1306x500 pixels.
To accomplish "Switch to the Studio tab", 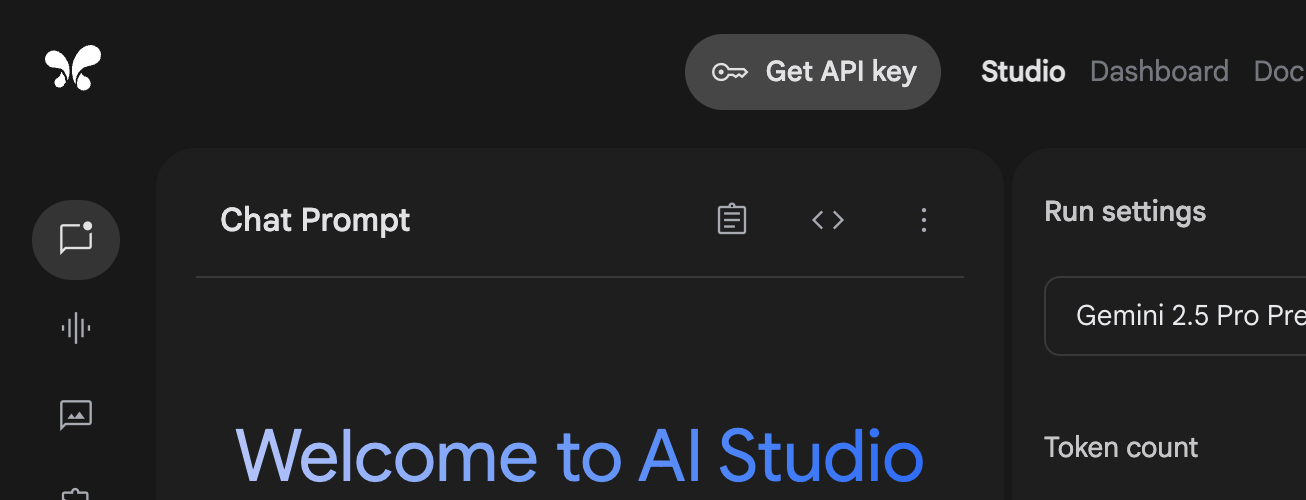I will pyautogui.click(x=1023, y=71).
